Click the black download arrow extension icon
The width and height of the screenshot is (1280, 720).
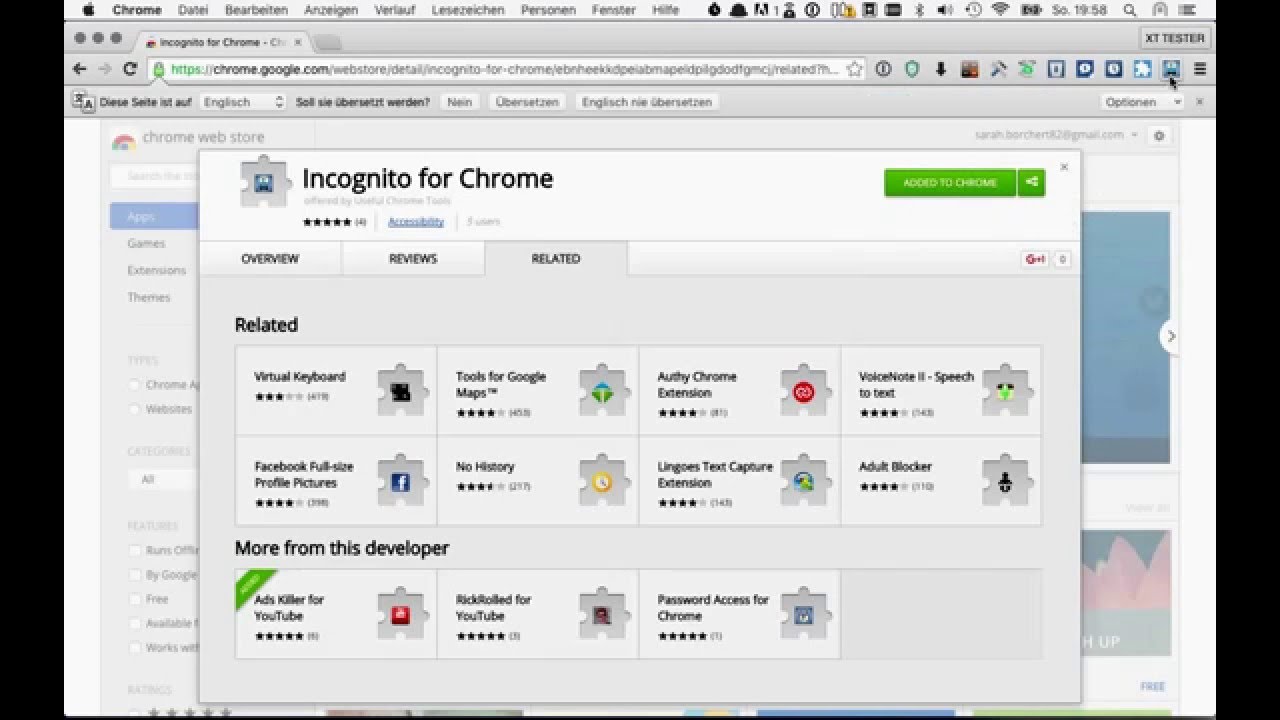click(x=941, y=69)
